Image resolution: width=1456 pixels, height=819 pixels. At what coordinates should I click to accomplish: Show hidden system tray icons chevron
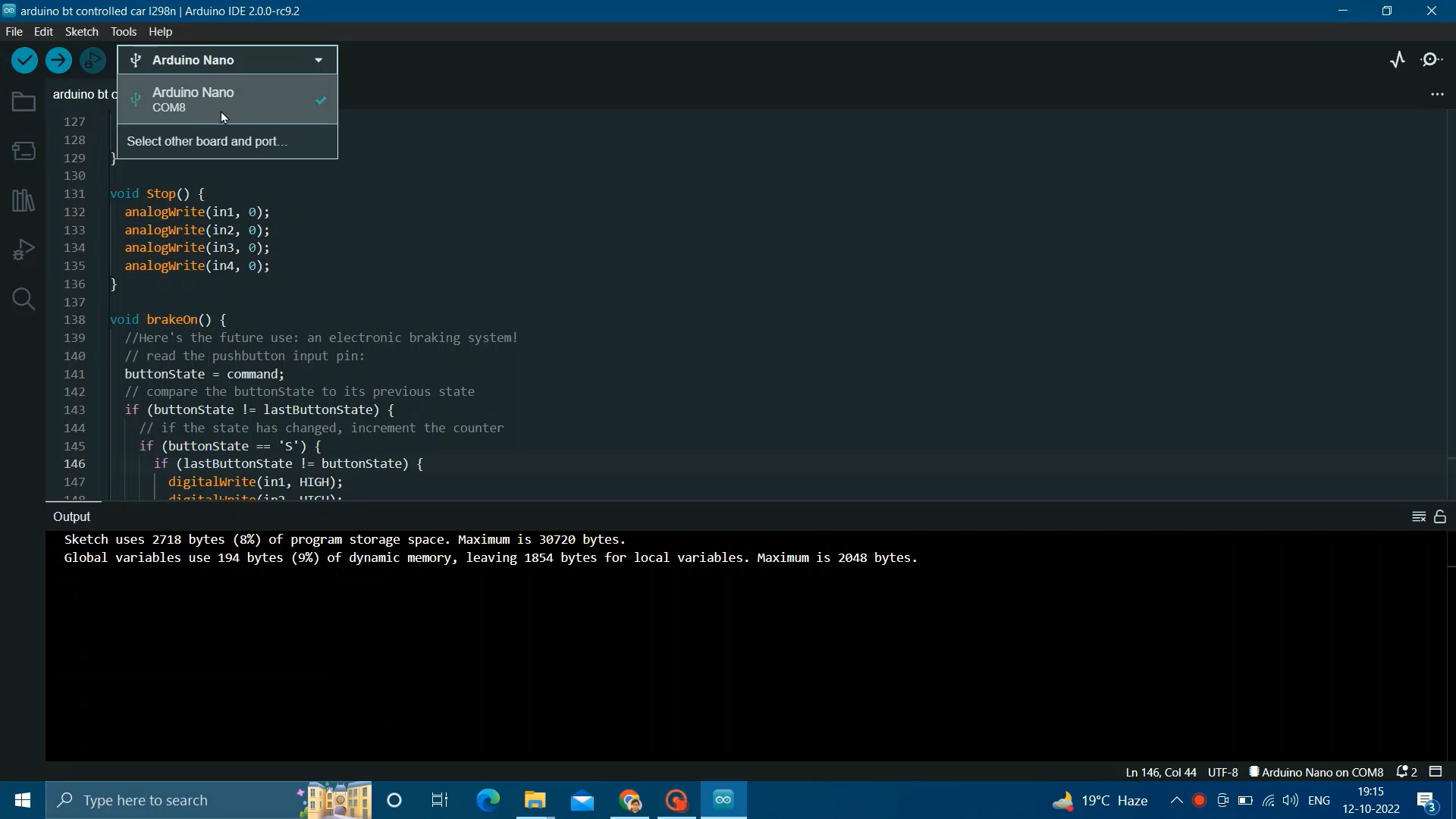[x=1177, y=800]
